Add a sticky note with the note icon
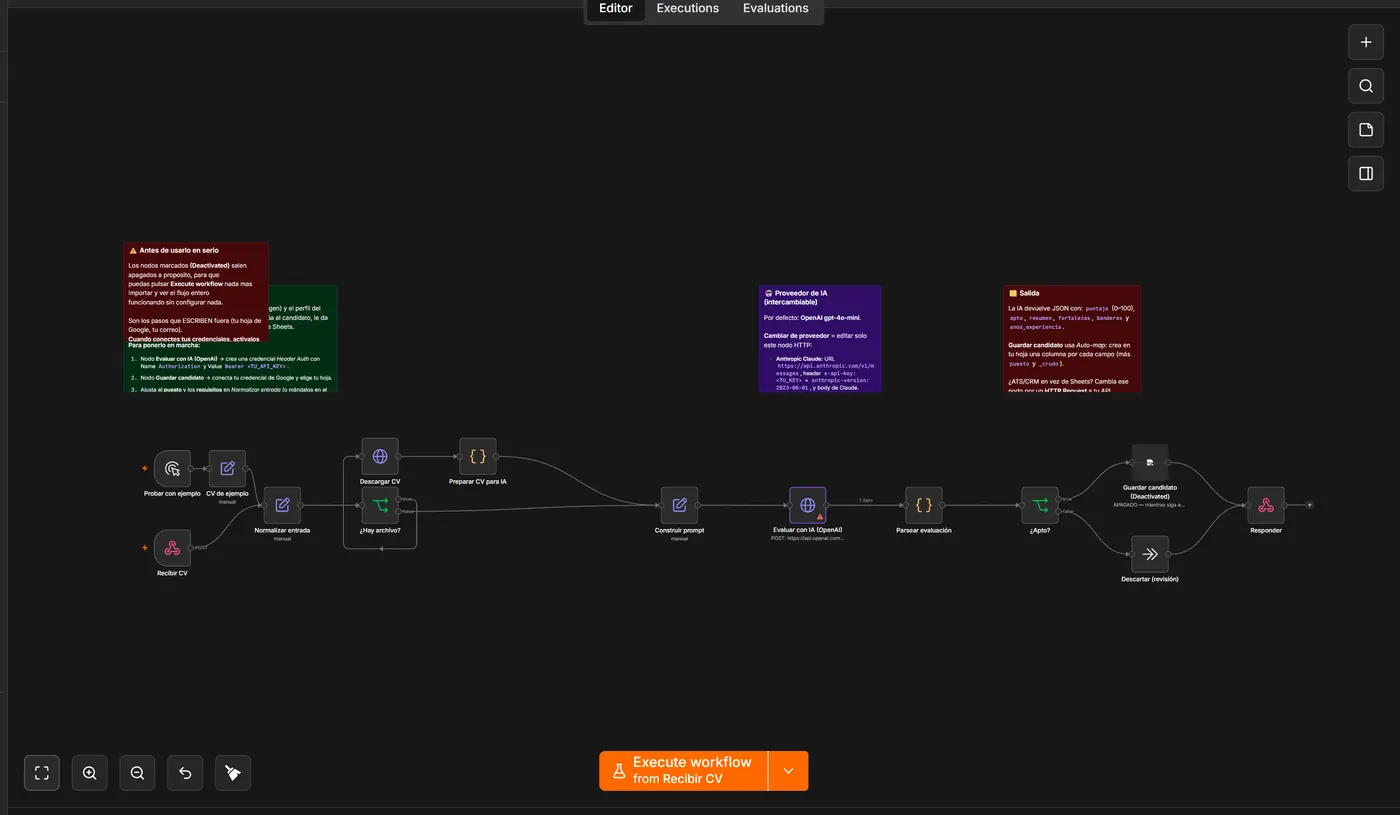Image resolution: width=1400 pixels, height=815 pixels. 1366,130
